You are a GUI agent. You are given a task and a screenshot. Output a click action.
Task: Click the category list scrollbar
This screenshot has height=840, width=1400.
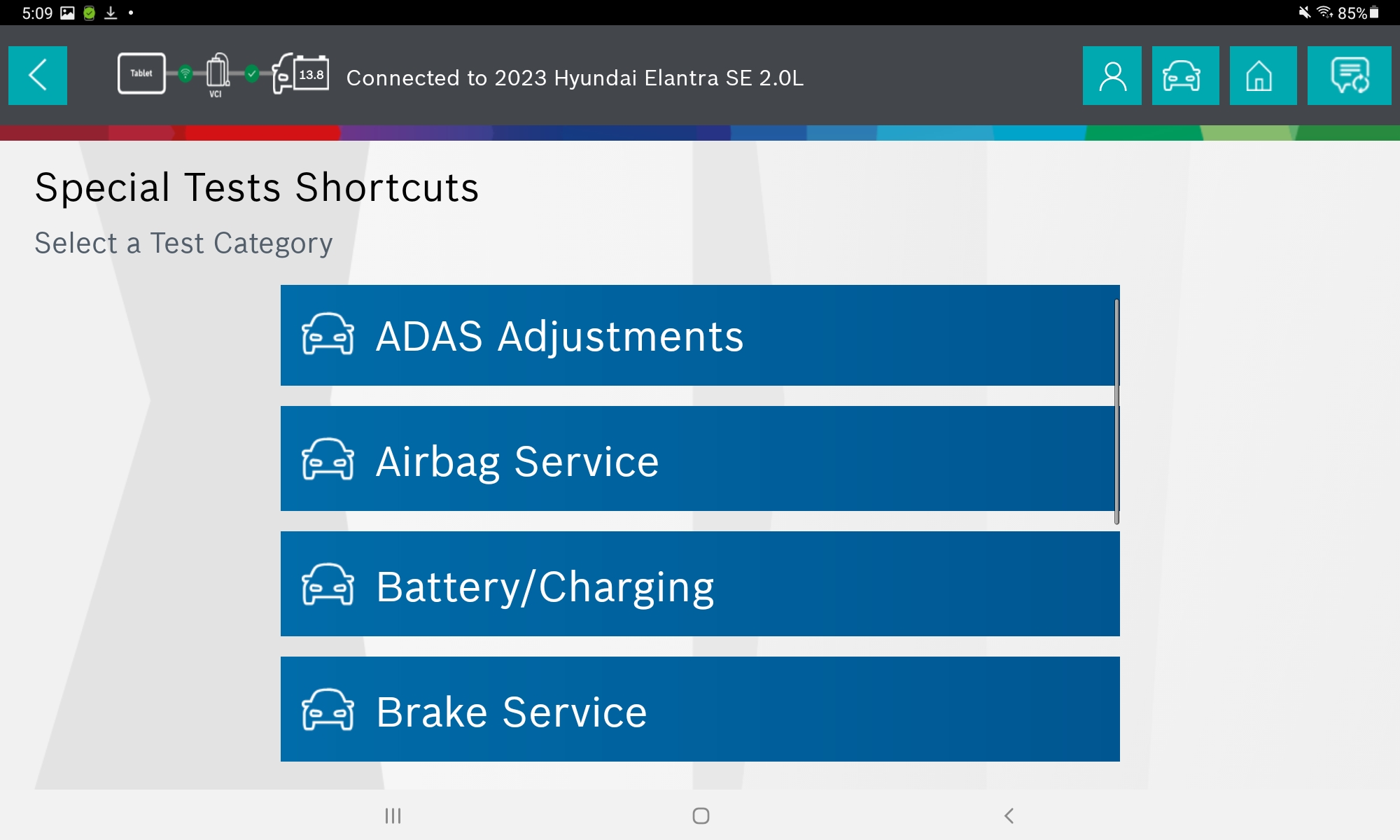point(1116,412)
